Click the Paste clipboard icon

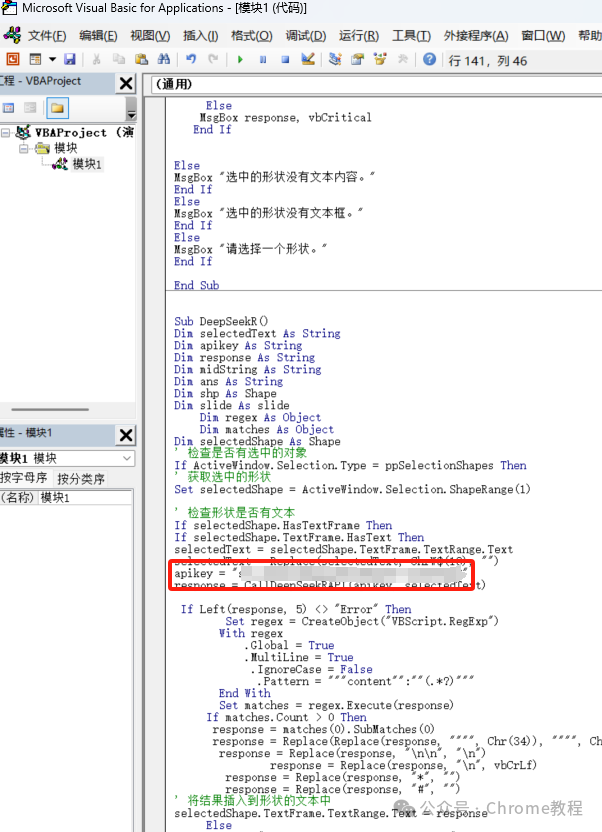click(x=141, y=59)
